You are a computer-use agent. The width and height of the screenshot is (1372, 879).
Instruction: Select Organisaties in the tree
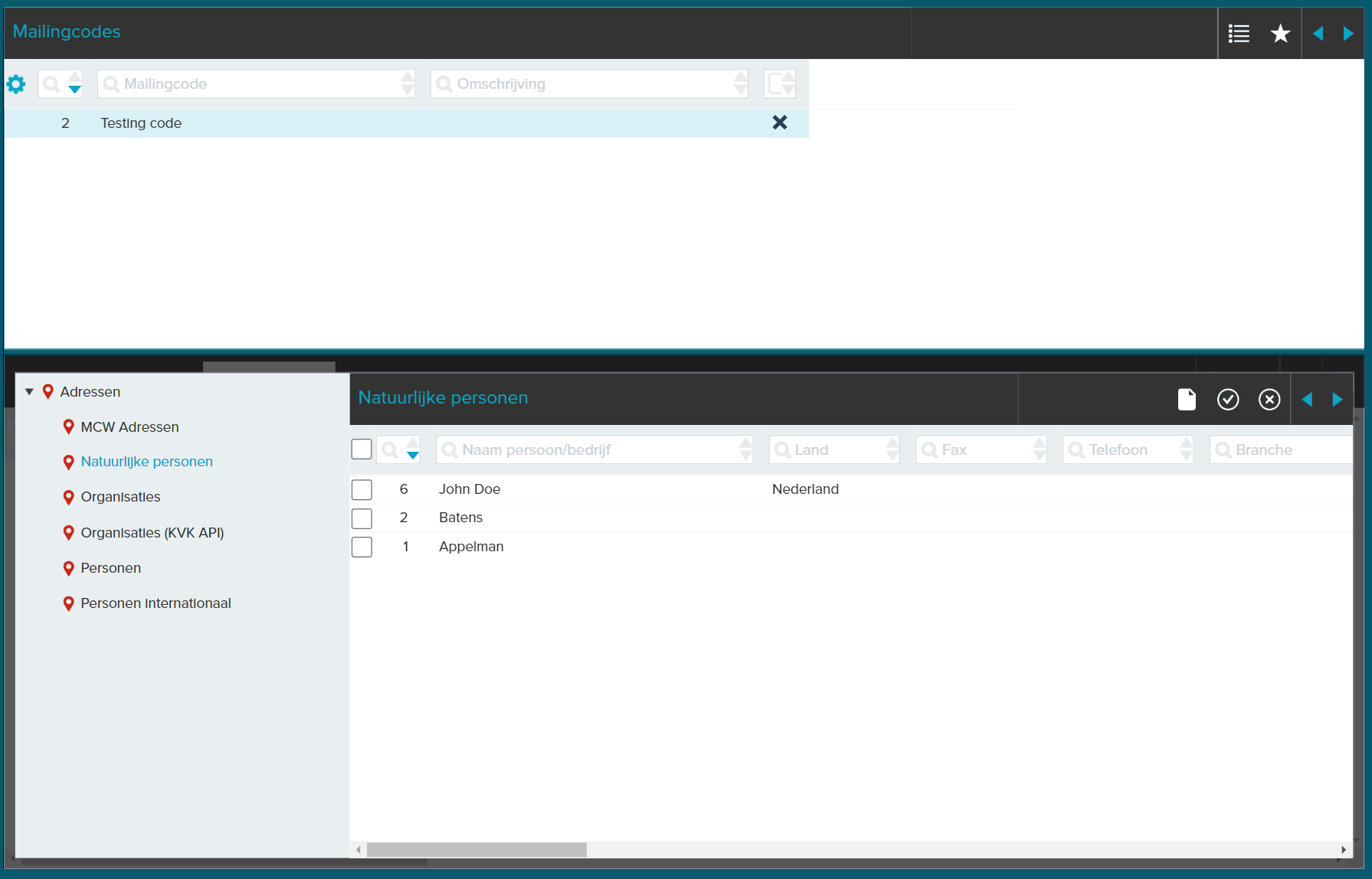[x=120, y=497]
